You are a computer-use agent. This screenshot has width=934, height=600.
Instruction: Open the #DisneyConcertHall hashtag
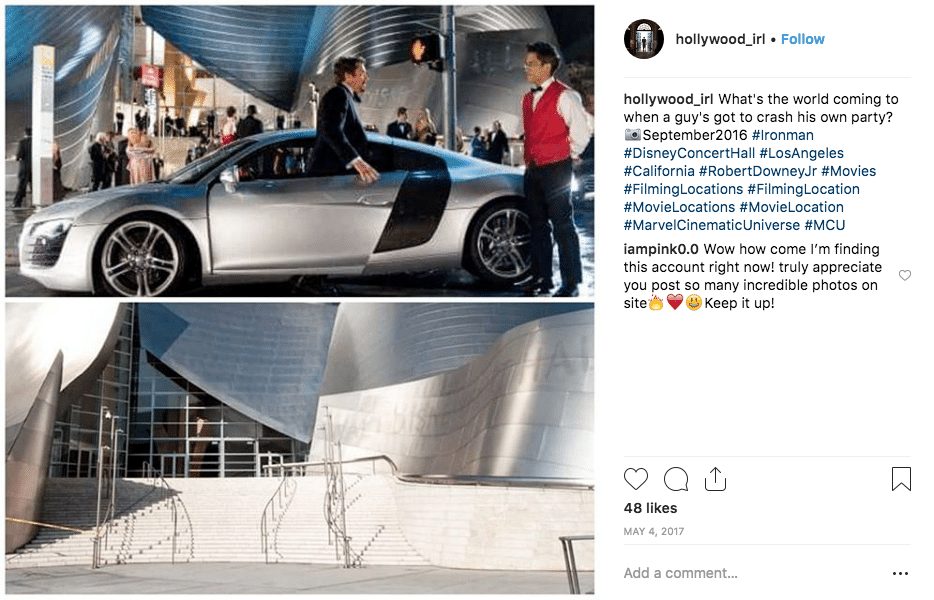[x=689, y=153]
